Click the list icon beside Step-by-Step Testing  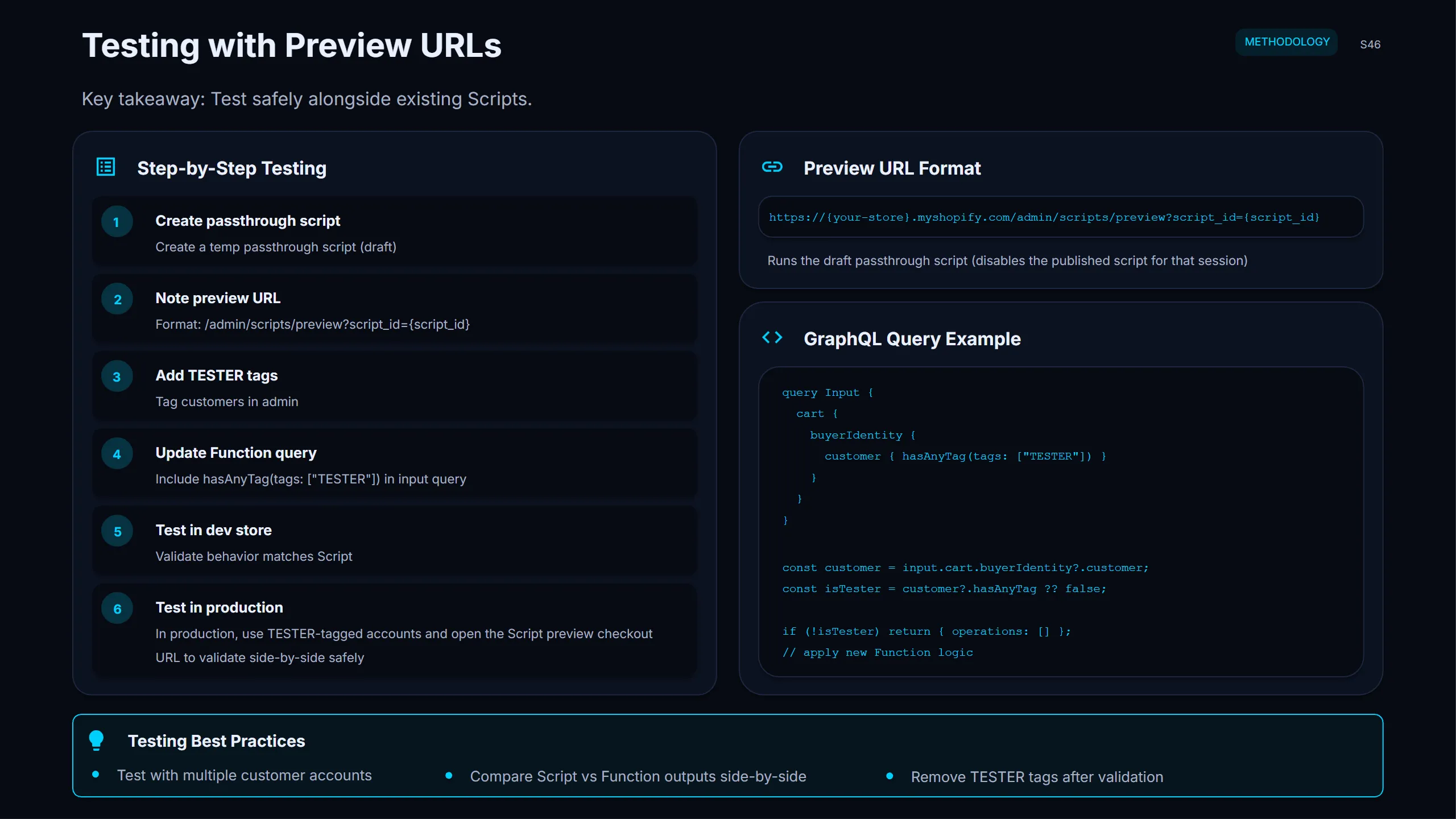tap(106, 167)
